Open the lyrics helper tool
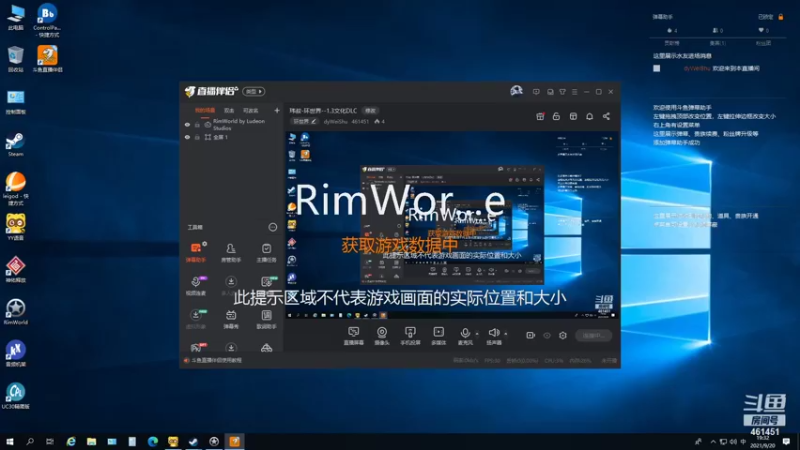Screen dimensions: 800x450 point(266,319)
